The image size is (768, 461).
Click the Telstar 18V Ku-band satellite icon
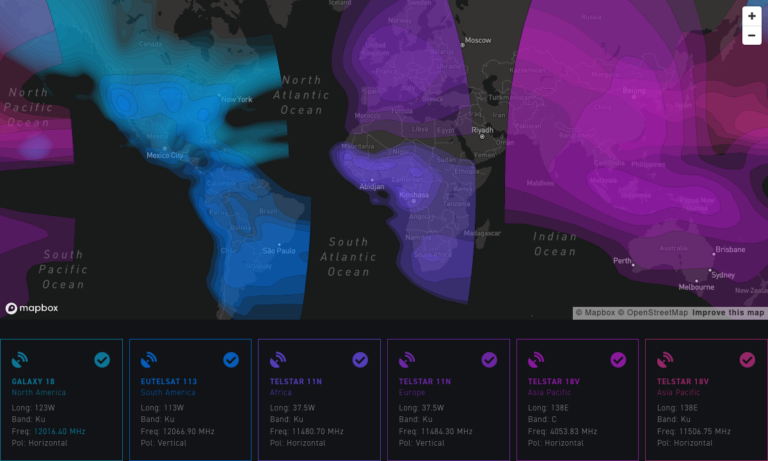pyautogui.click(x=664, y=360)
